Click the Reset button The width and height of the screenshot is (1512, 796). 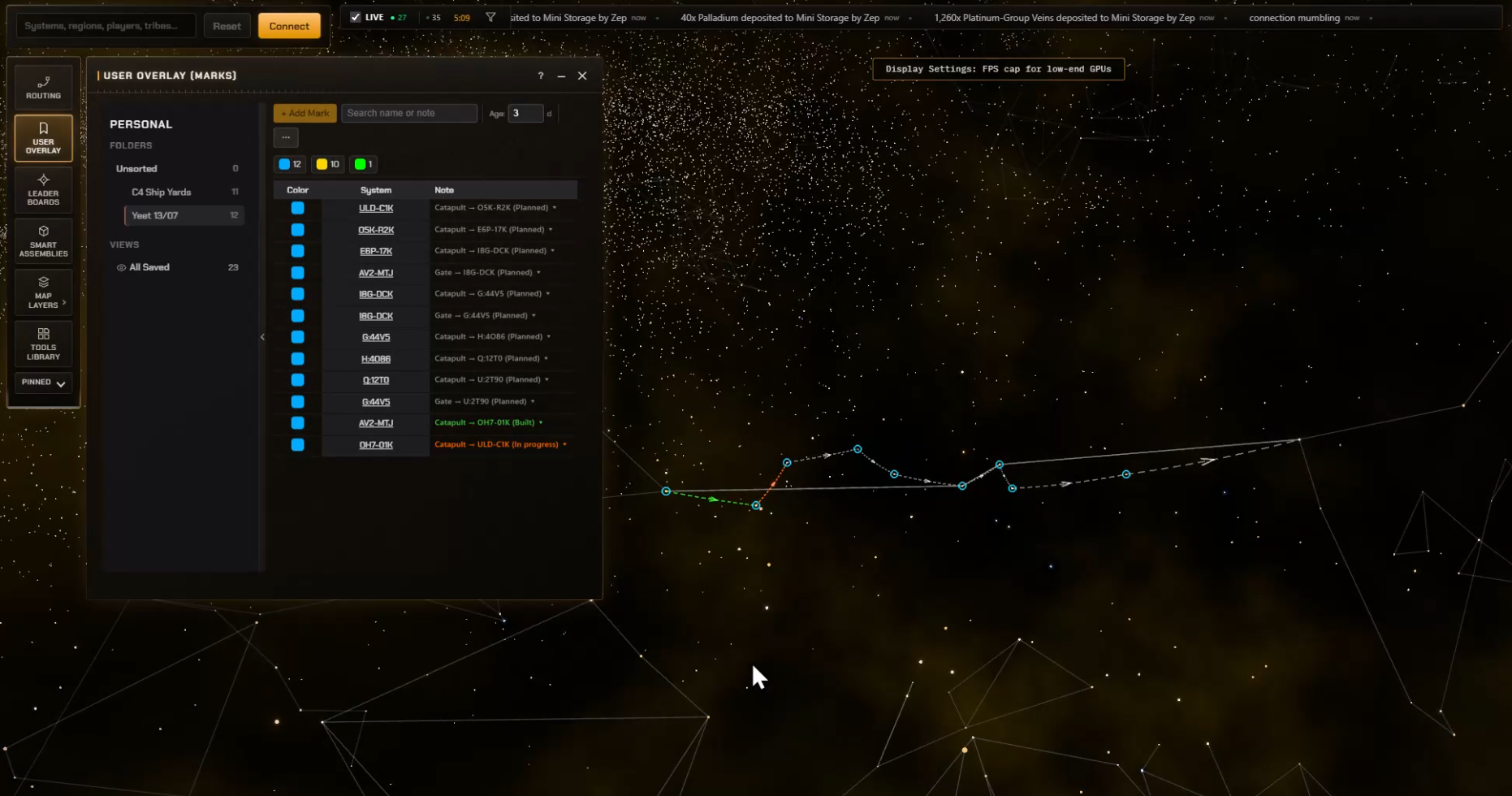pos(227,26)
